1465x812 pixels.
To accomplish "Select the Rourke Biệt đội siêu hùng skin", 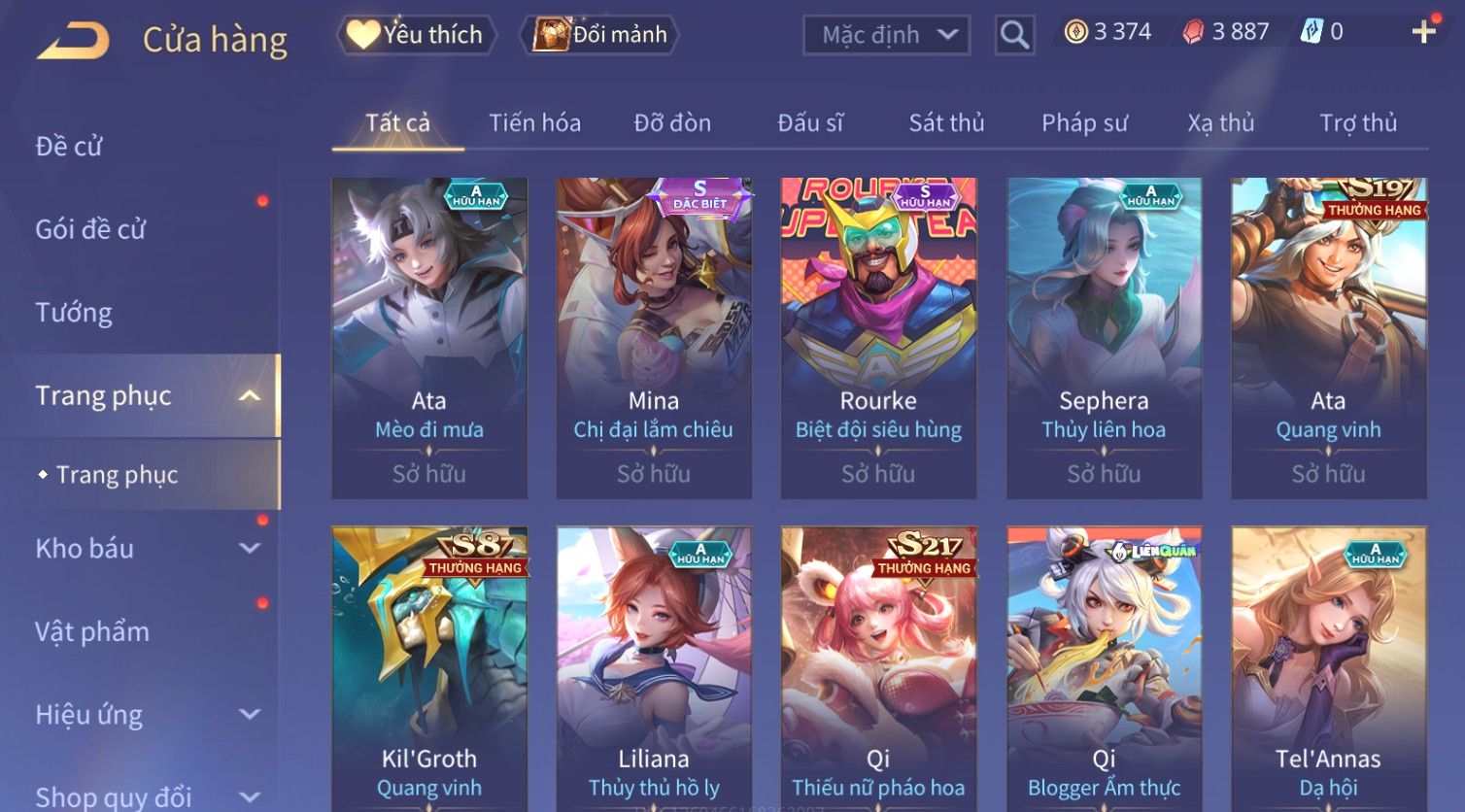I will [878, 338].
